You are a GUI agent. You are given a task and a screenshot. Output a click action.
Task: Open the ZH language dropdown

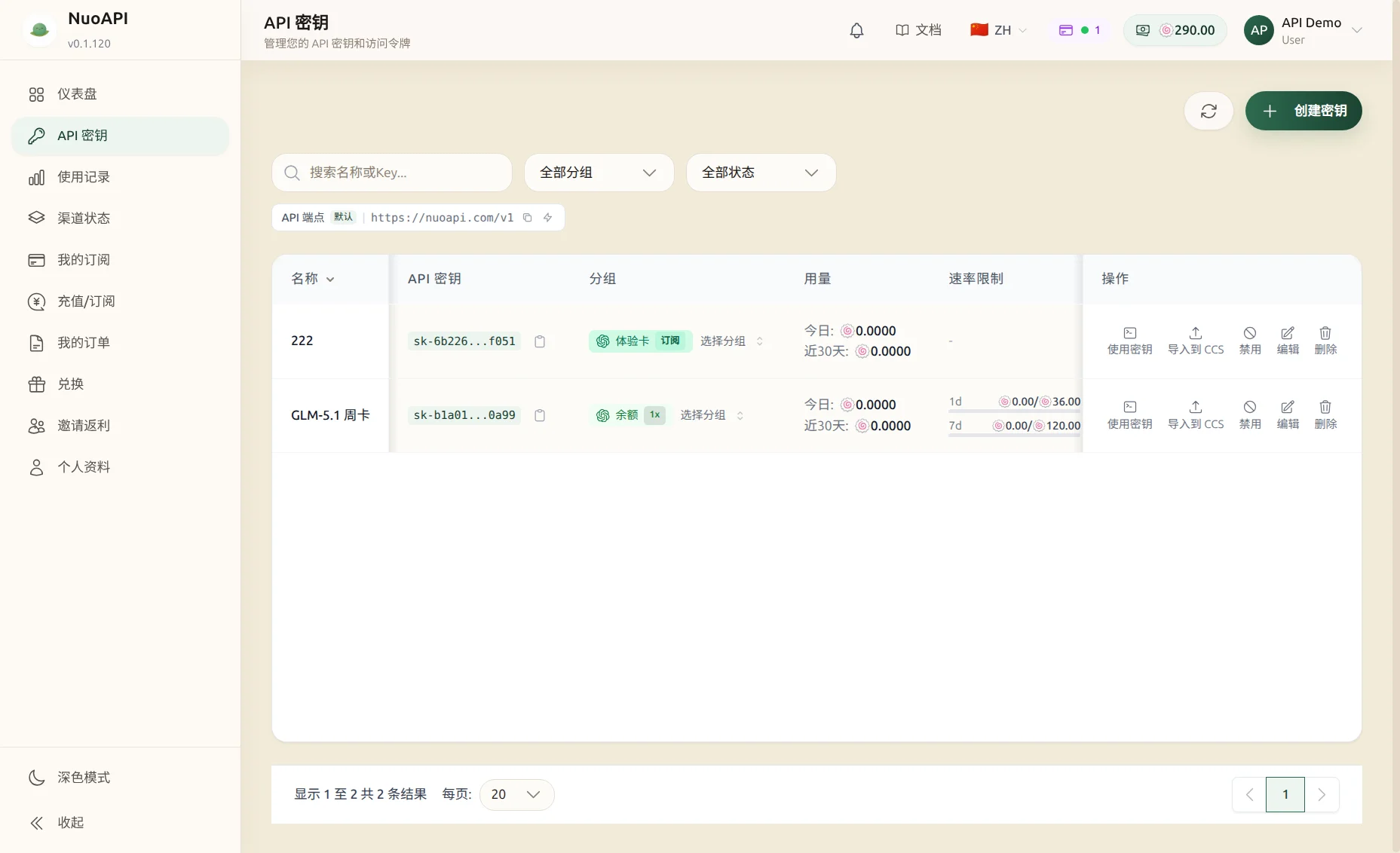(x=998, y=30)
